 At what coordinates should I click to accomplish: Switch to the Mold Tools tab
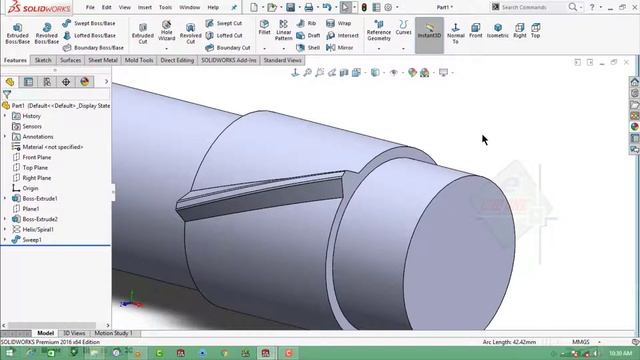pos(139,60)
